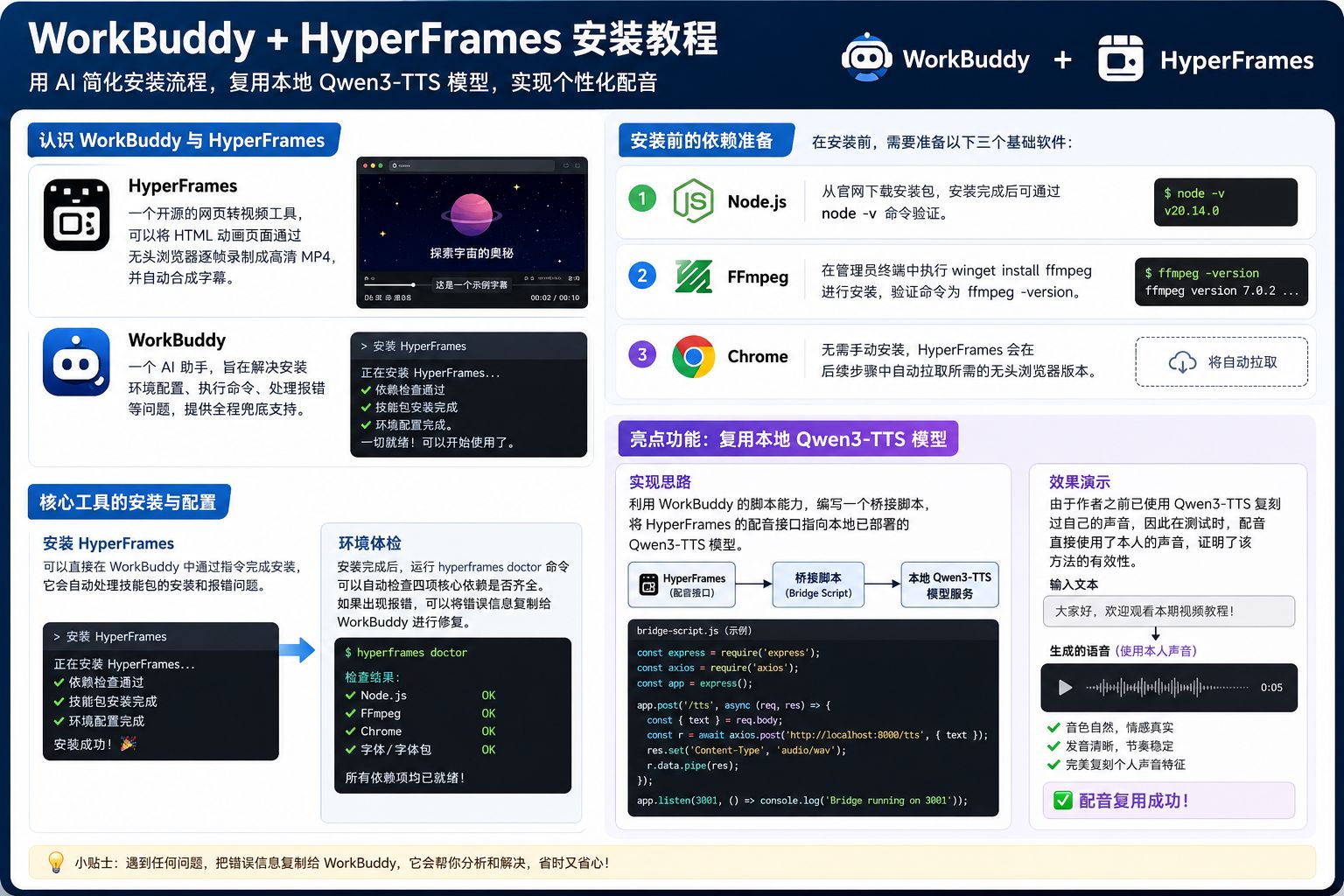Click the 探索宇宙的奥秘 video caption
This screenshot has width=1344, height=896.
point(472,253)
